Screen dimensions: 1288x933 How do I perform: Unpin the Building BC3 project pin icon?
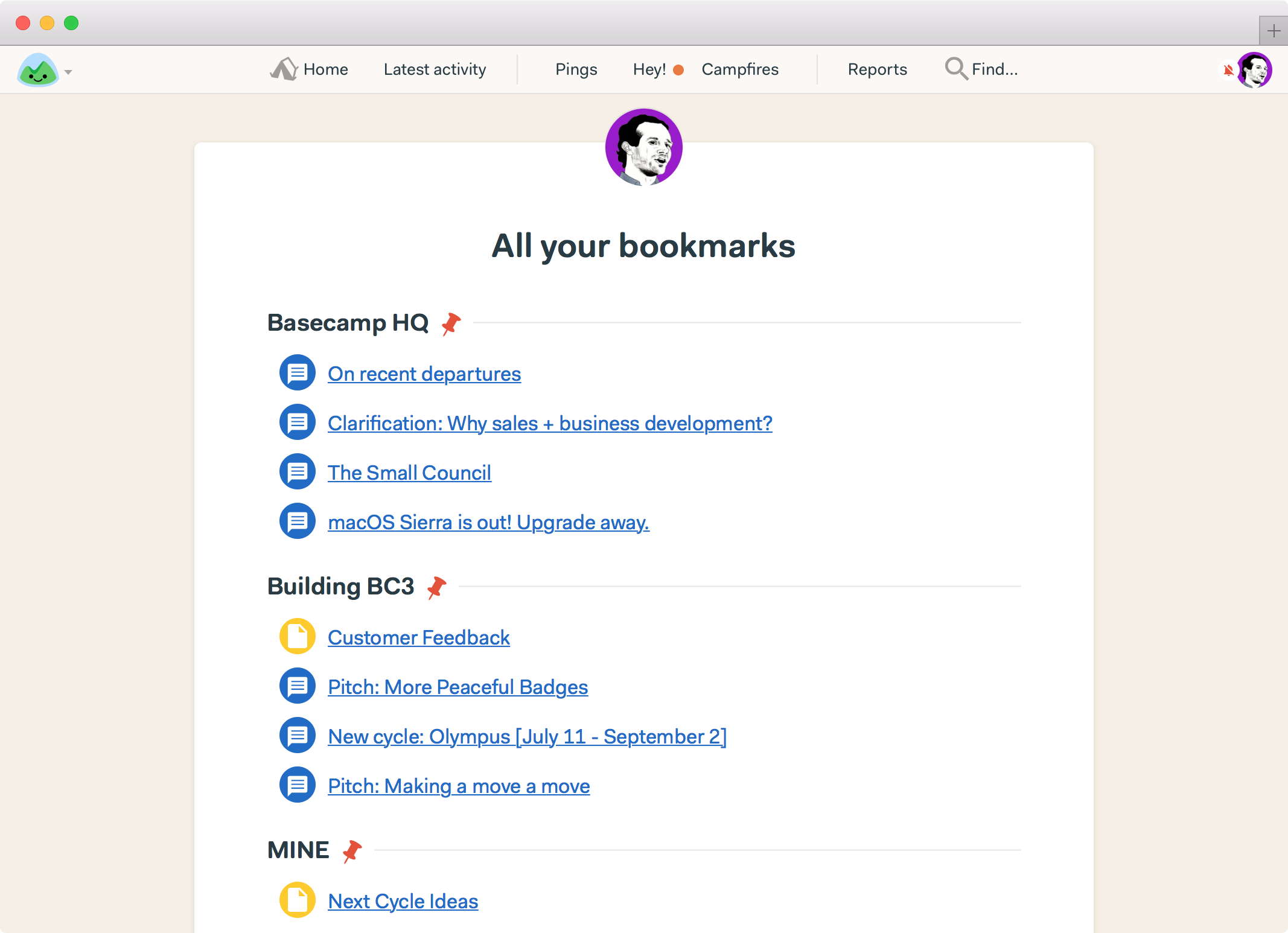point(436,587)
